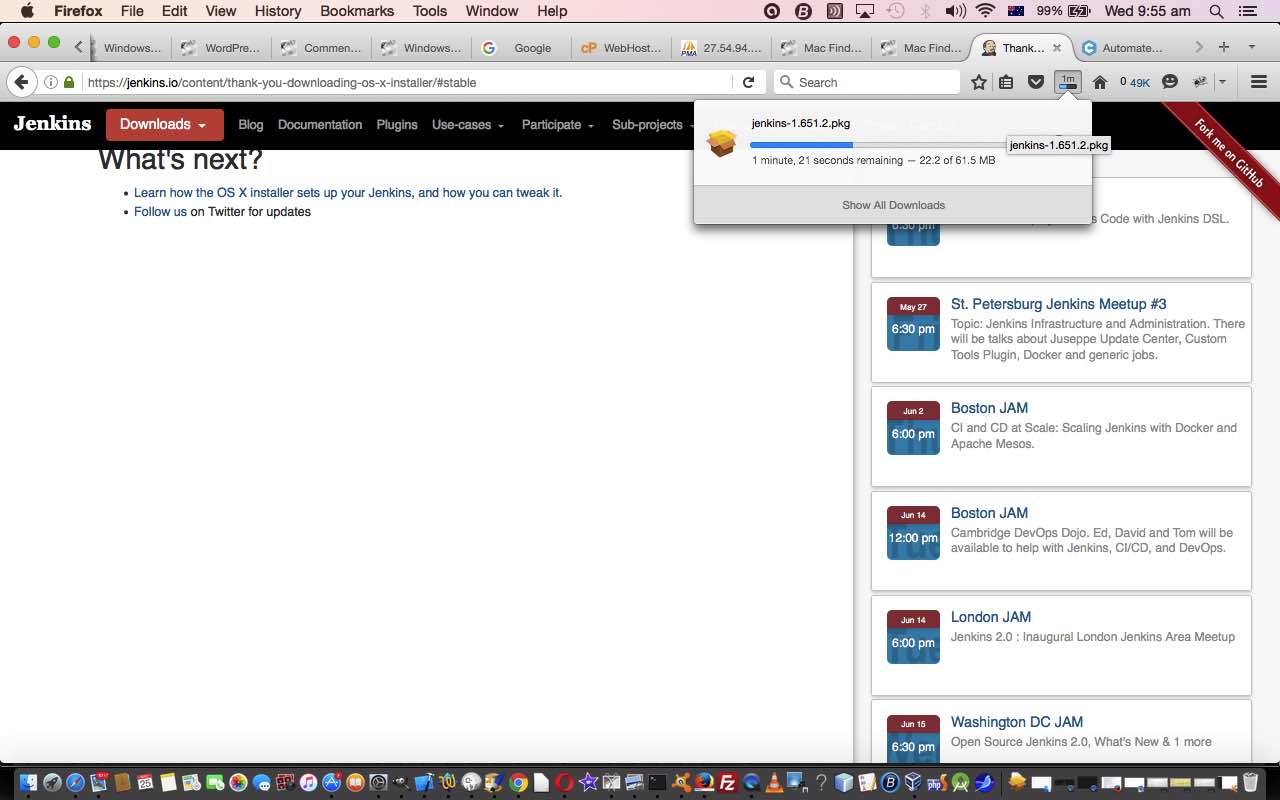Screen dimensions: 1280x800
Task: Click the Firefox back navigation button
Action: click(21, 82)
